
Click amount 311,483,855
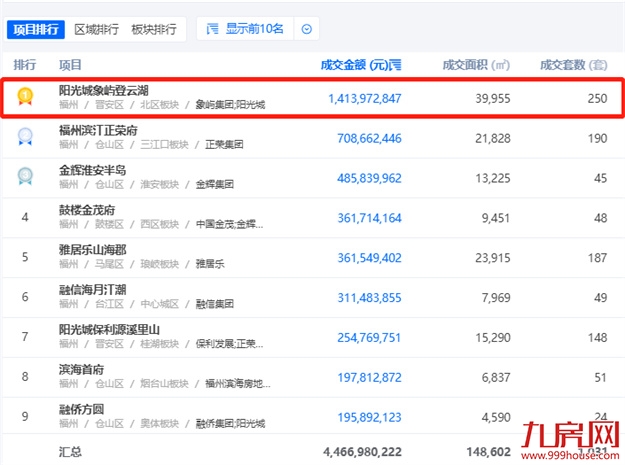tap(369, 298)
